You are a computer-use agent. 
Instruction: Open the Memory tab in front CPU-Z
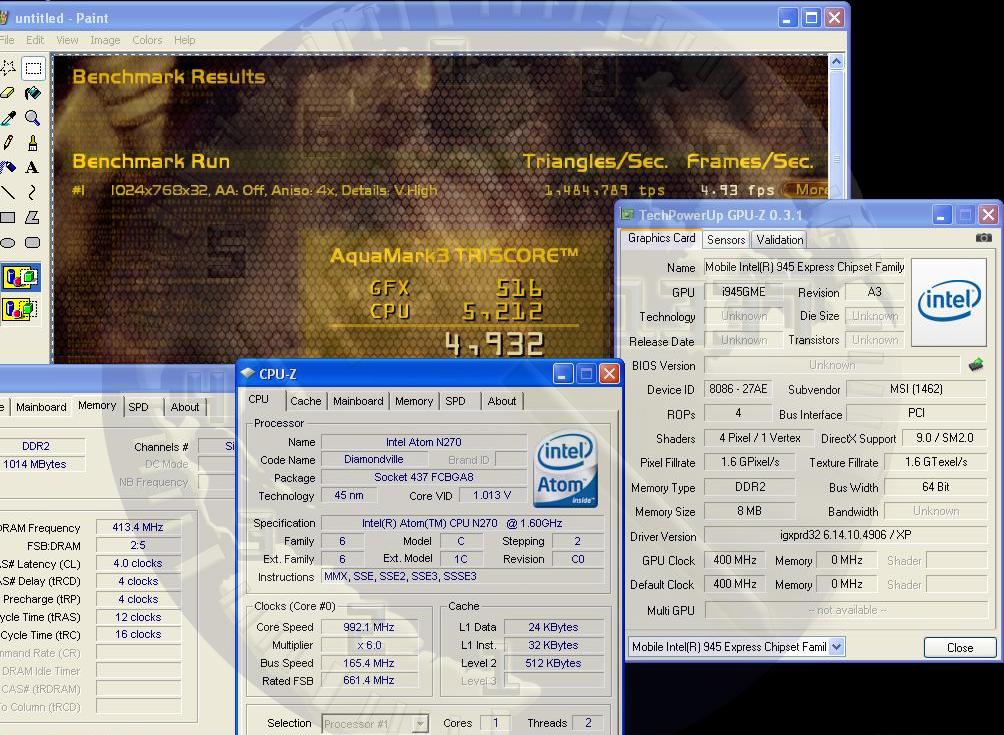tap(414, 401)
